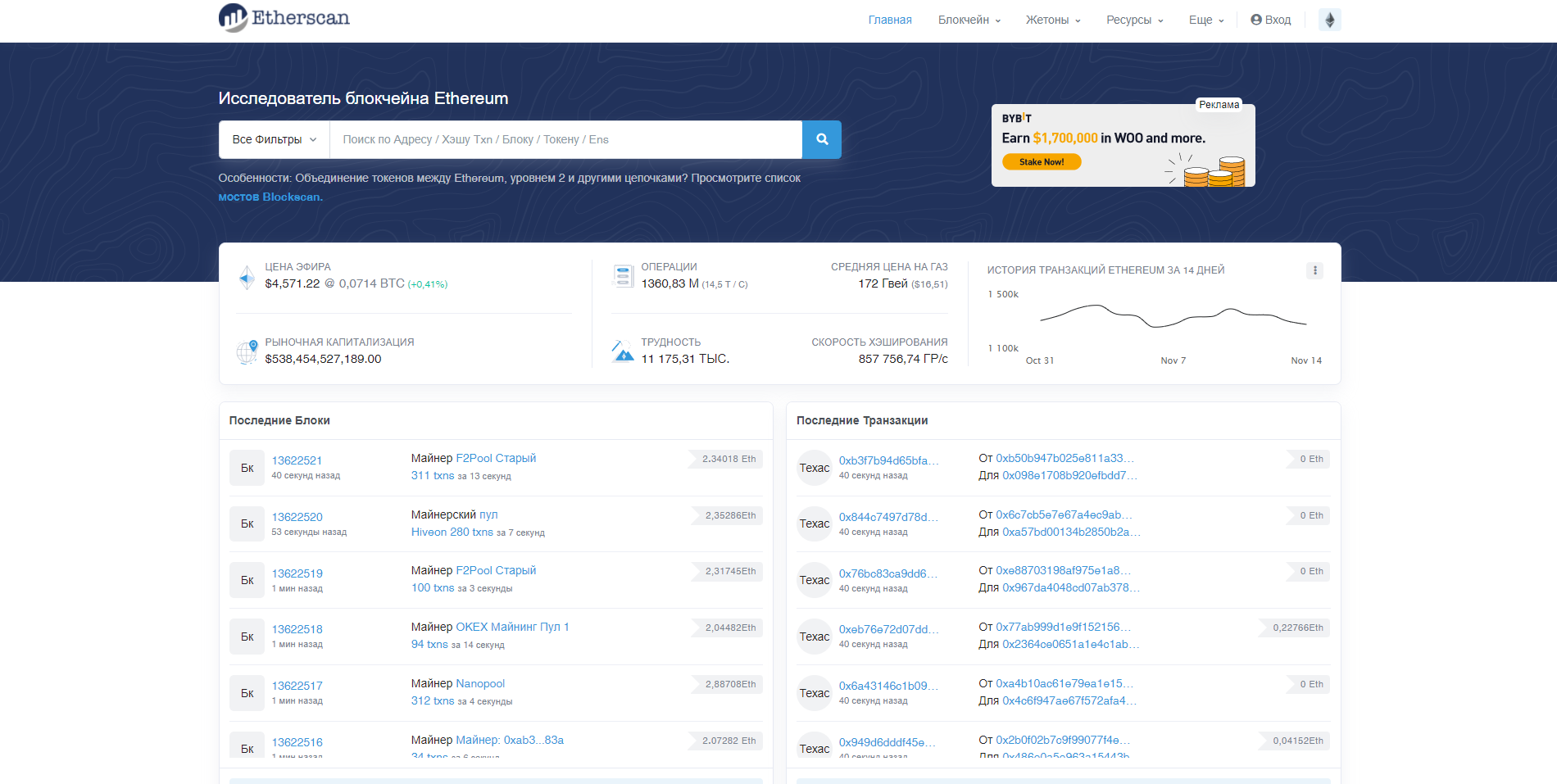Image resolution: width=1557 pixels, height=784 pixels.
Task: Click the Ether price diamond icon
Action: click(247, 278)
